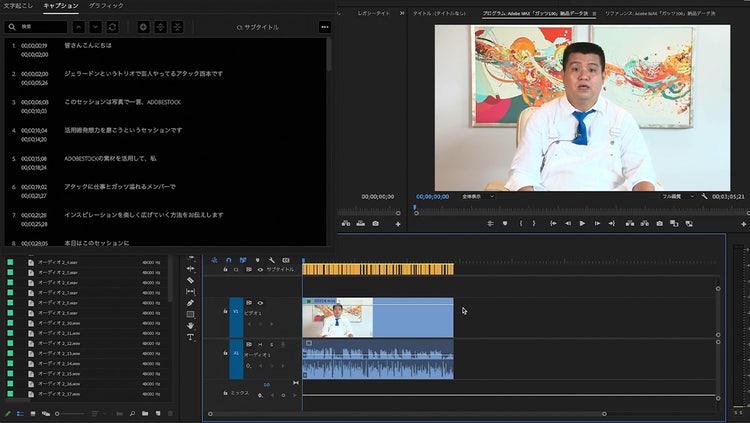
Task: Select the Type tool in the tools panel
Action: [190, 337]
